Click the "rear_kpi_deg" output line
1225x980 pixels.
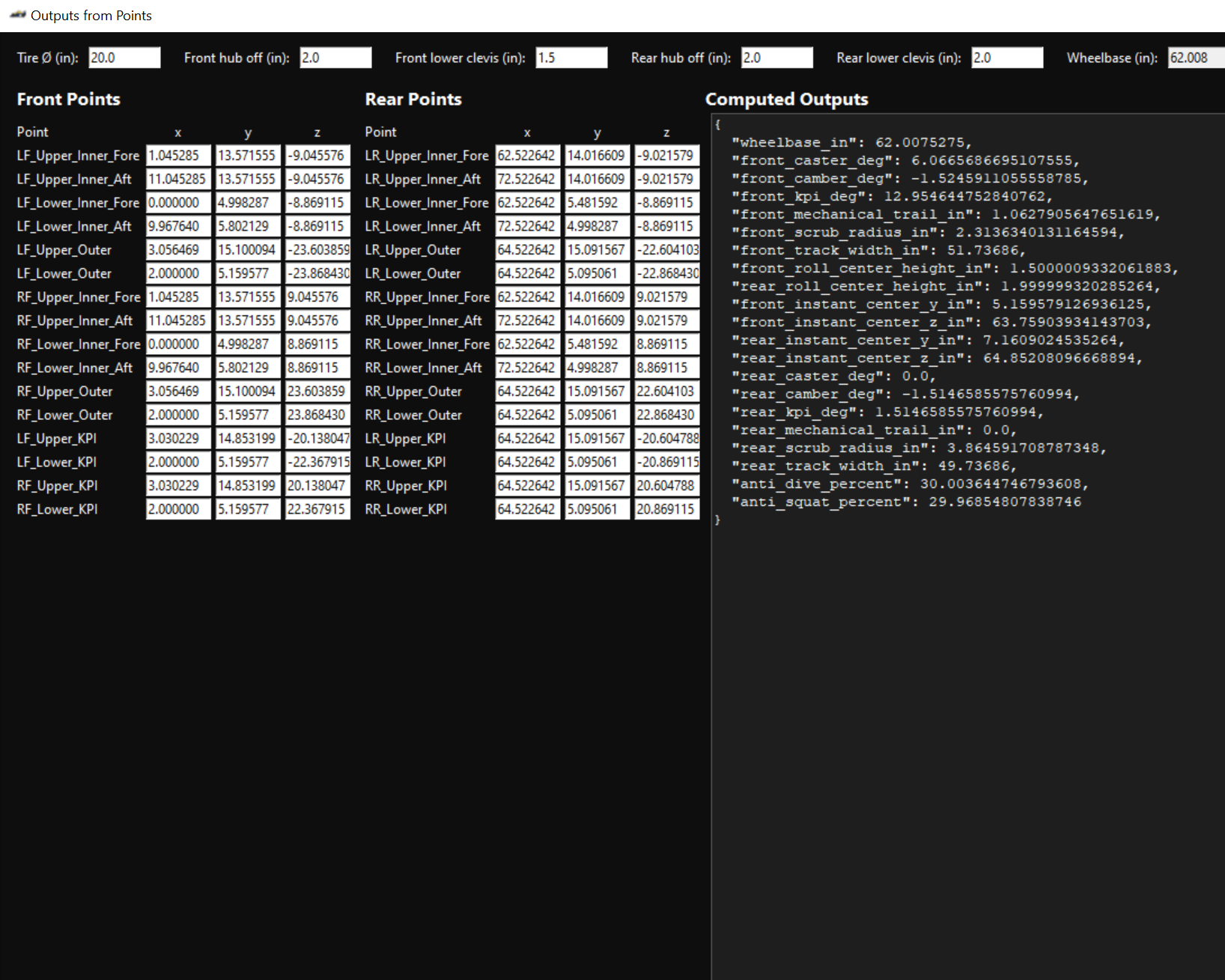[x=888, y=413]
